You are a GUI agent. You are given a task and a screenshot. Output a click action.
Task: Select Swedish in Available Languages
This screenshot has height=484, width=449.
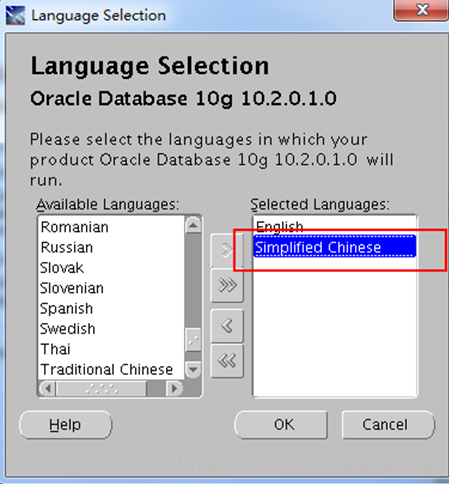tap(111, 329)
